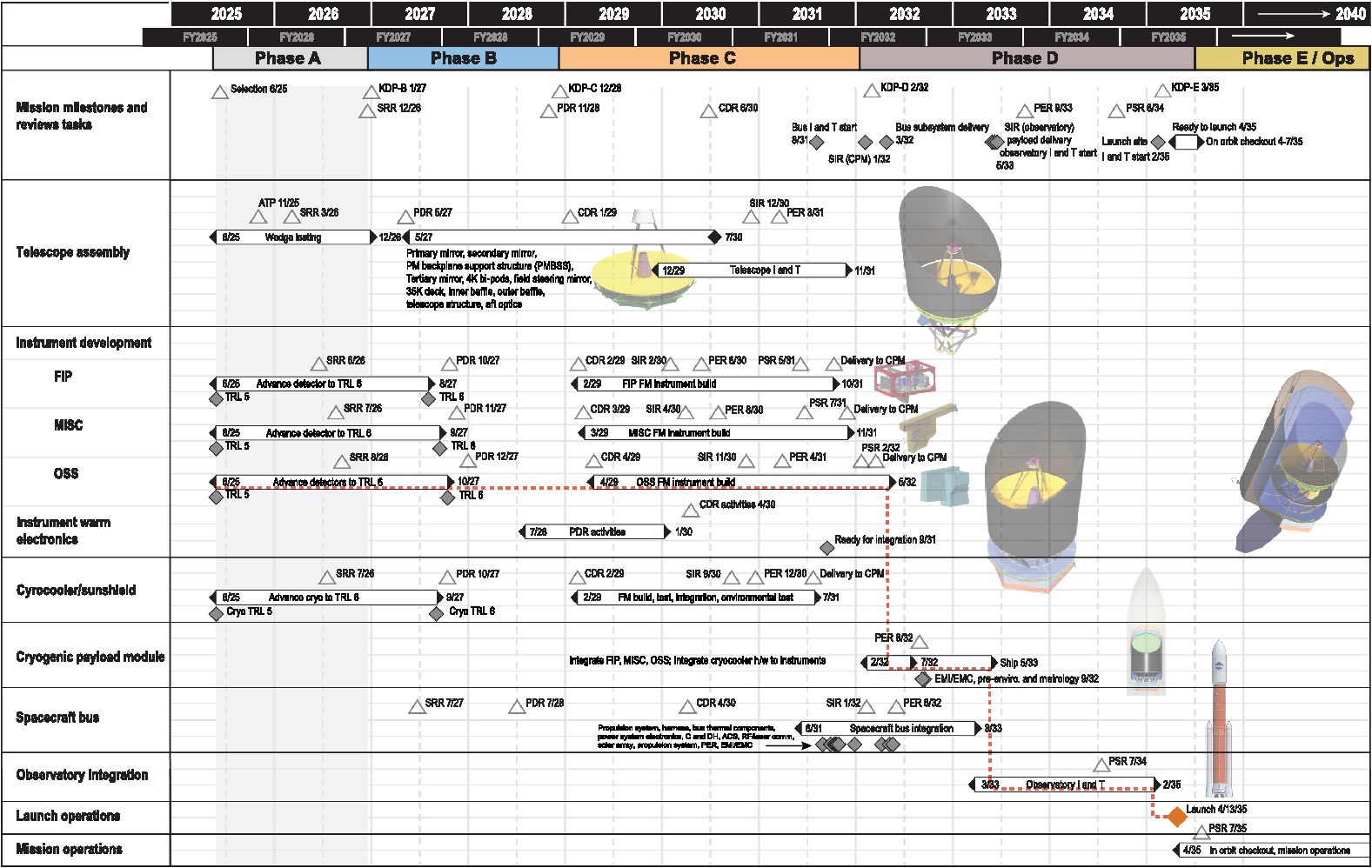The width and height of the screenshot is (1372, 868).
Task: Click the Selection 6/25 milestone triangle
Action: click(220, 92)
